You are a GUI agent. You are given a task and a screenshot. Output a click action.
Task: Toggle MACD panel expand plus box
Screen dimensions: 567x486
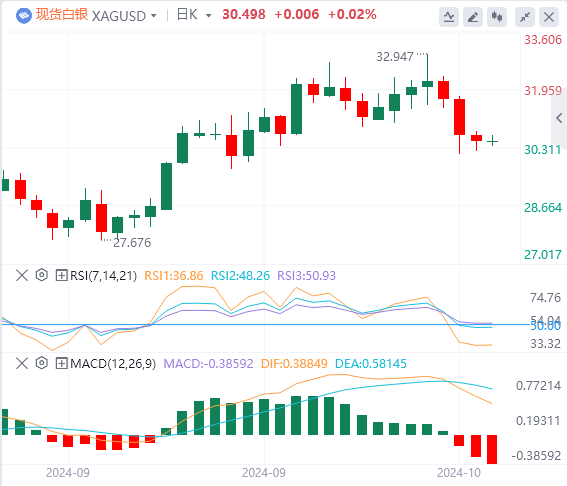pyautogui.click(x=61, y=363)
